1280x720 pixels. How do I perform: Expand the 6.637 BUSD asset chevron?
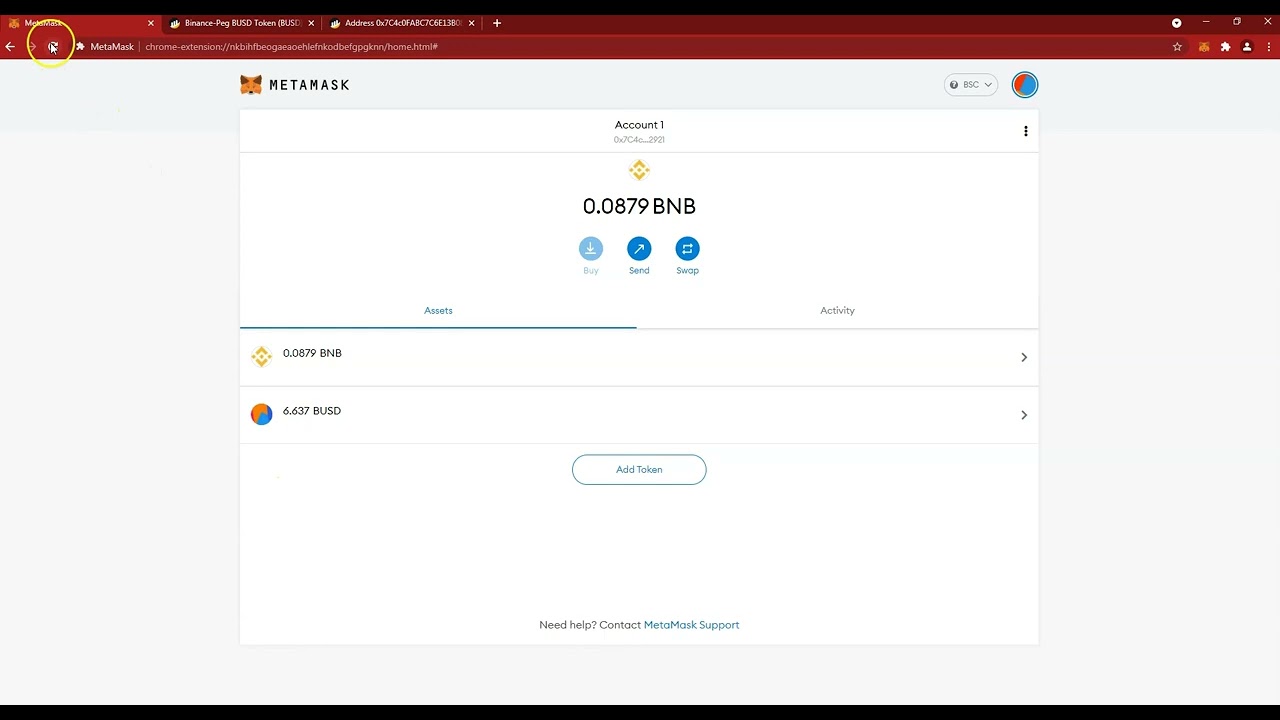(x=1023, y=415)
